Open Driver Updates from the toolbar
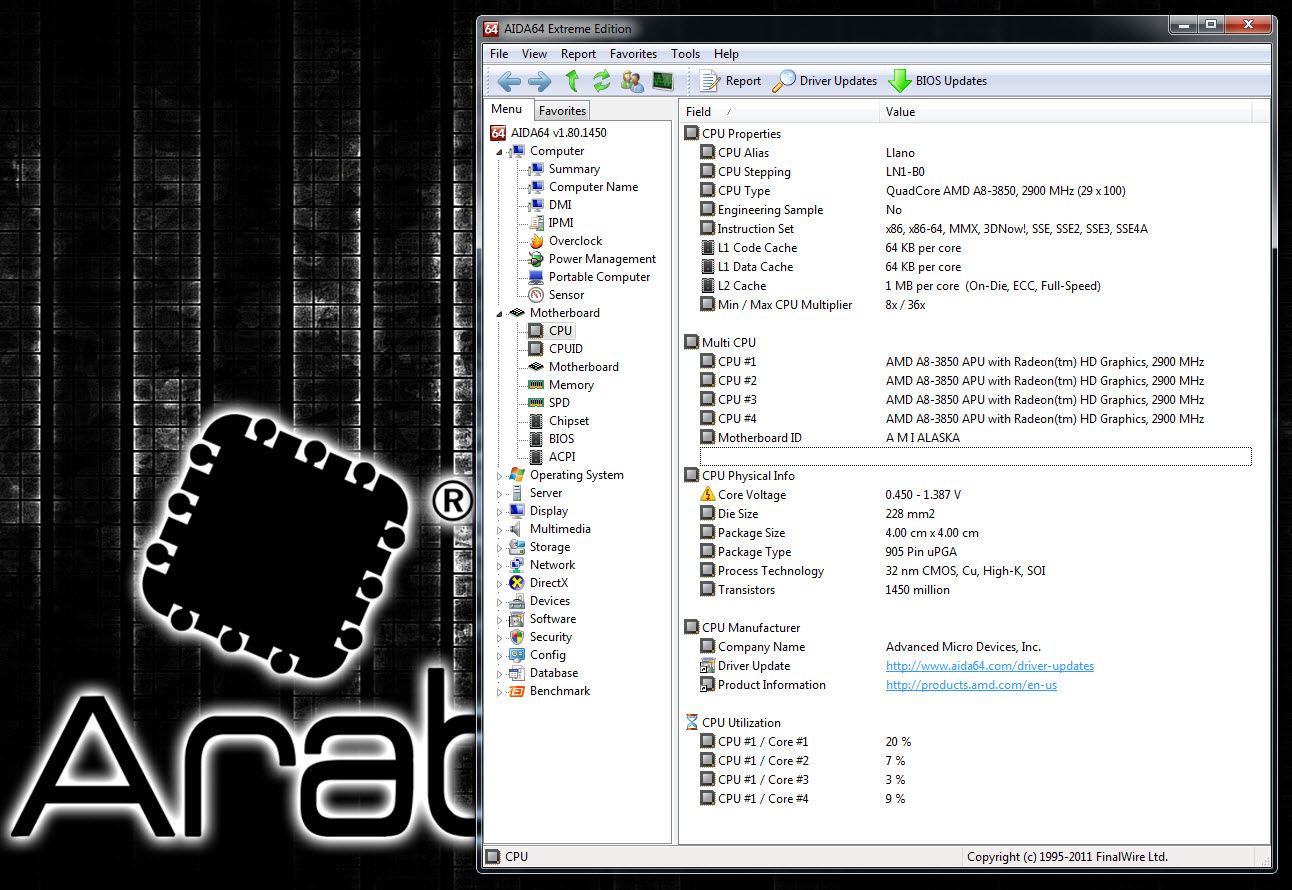This screenshot has height=890, width=1292. click(825, 81)
